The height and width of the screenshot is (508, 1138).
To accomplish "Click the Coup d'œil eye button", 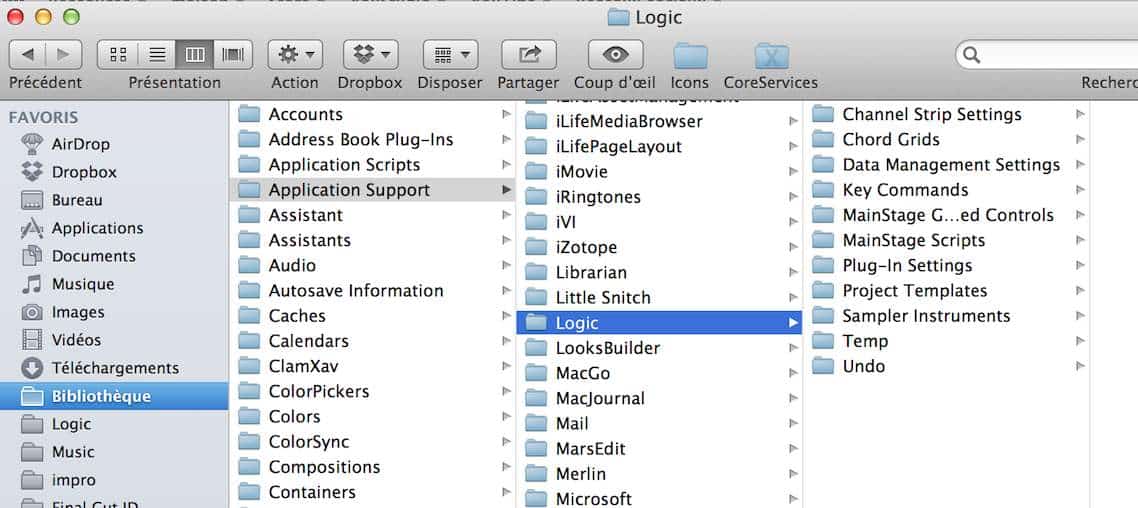I will 615,54.
